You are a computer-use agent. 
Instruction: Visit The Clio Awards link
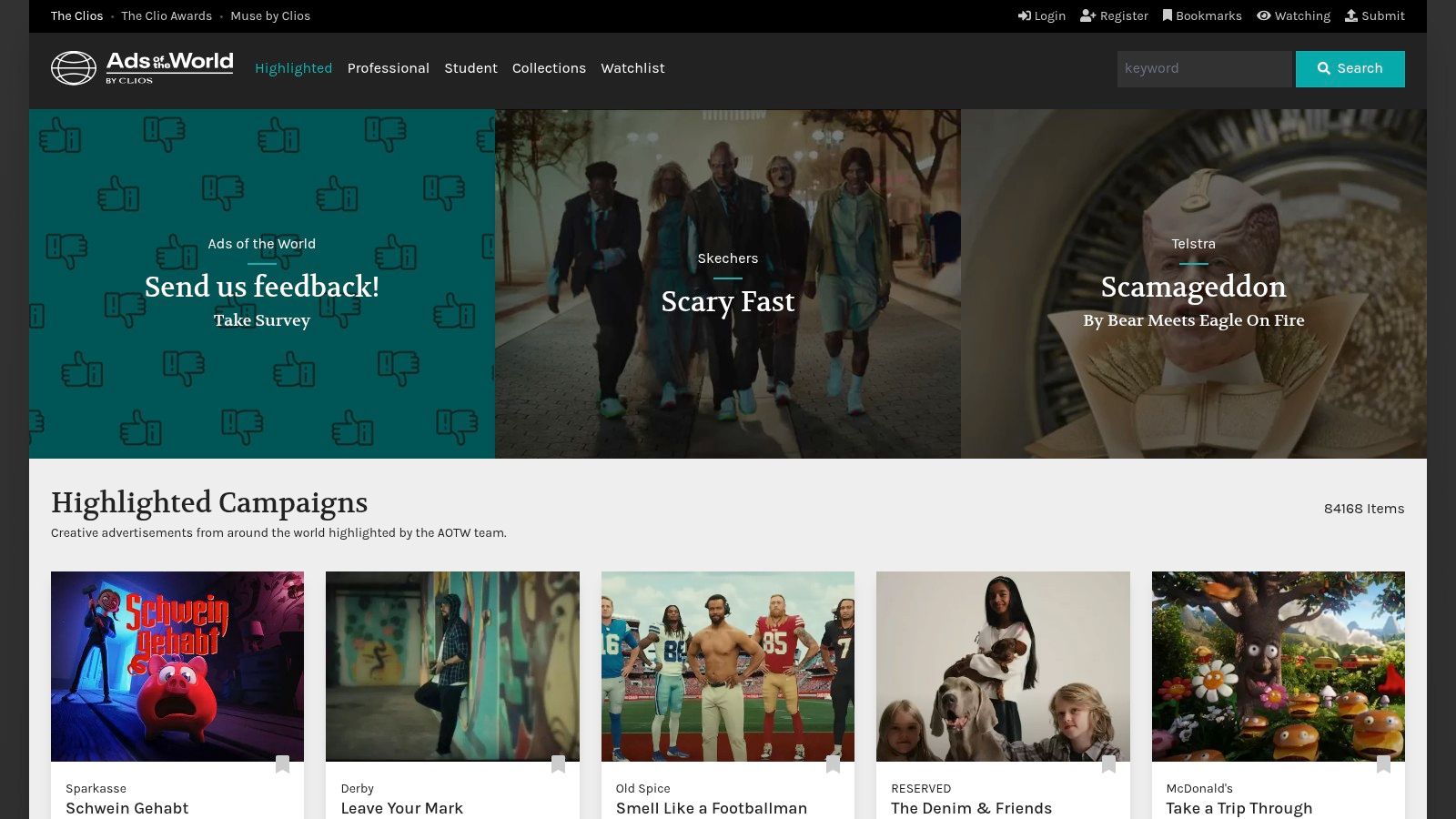point(167,15)
